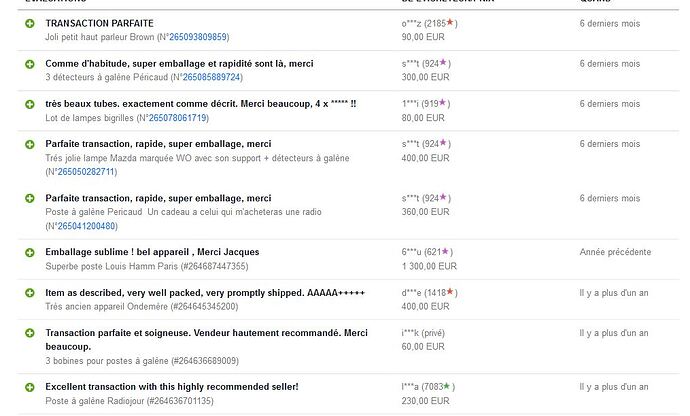Click green plus icon for Emballage sublime review
This screenshot has width=690, height=416.
[x=30, y=253]
